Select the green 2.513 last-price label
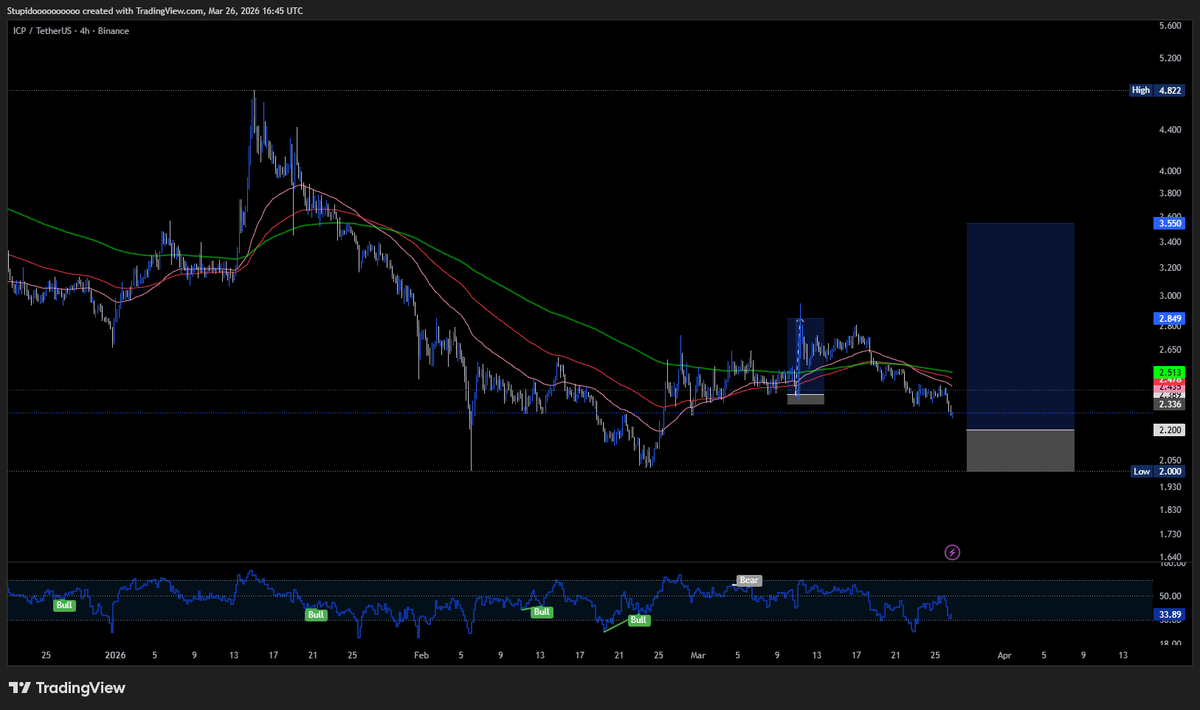Screen dimensions: 1200x710 (1168, 372)
